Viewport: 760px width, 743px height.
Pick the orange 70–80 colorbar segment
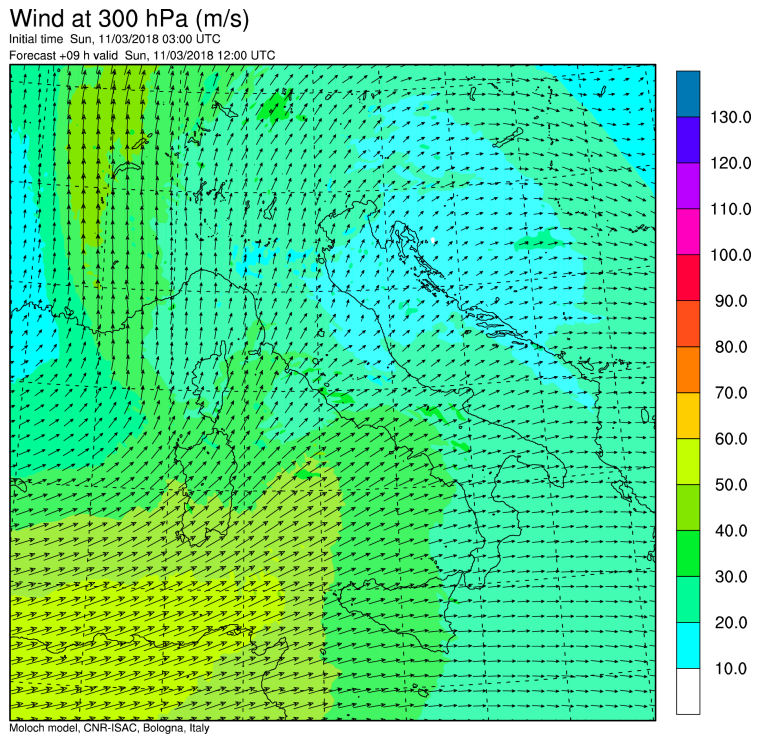coord(688,369)
